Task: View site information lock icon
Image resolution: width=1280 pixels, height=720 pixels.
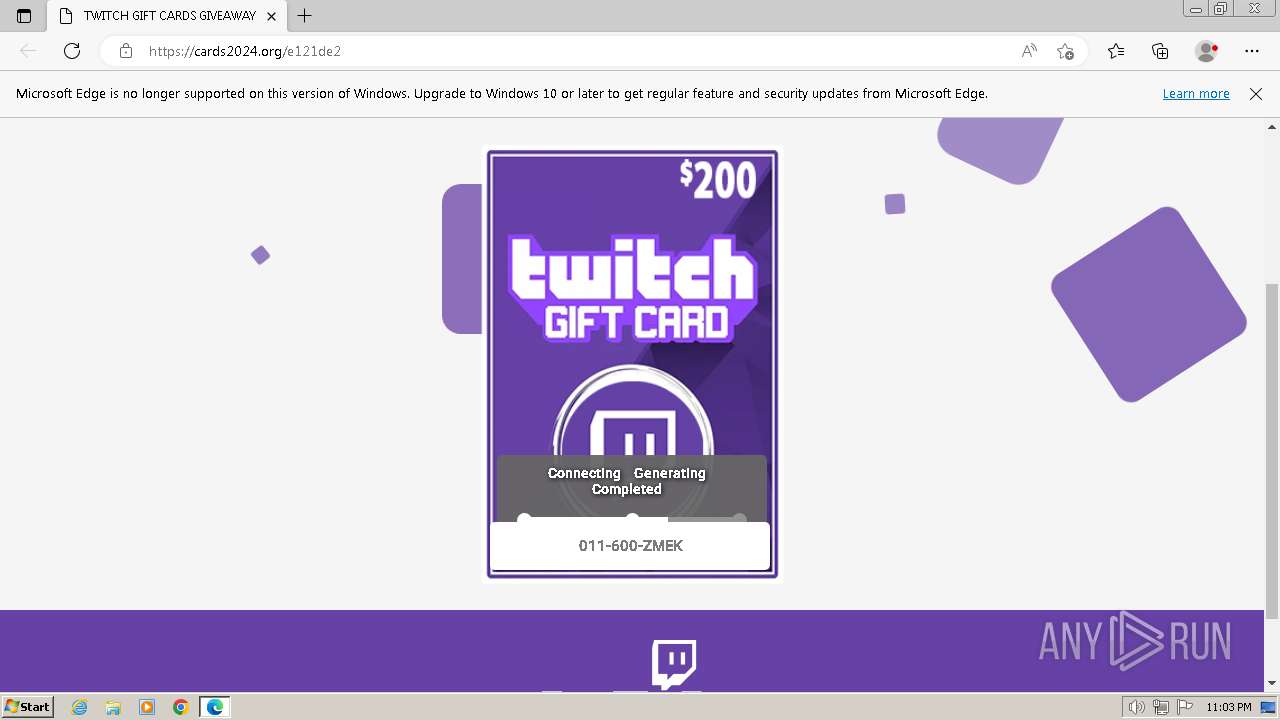Action: pos(126,51)
